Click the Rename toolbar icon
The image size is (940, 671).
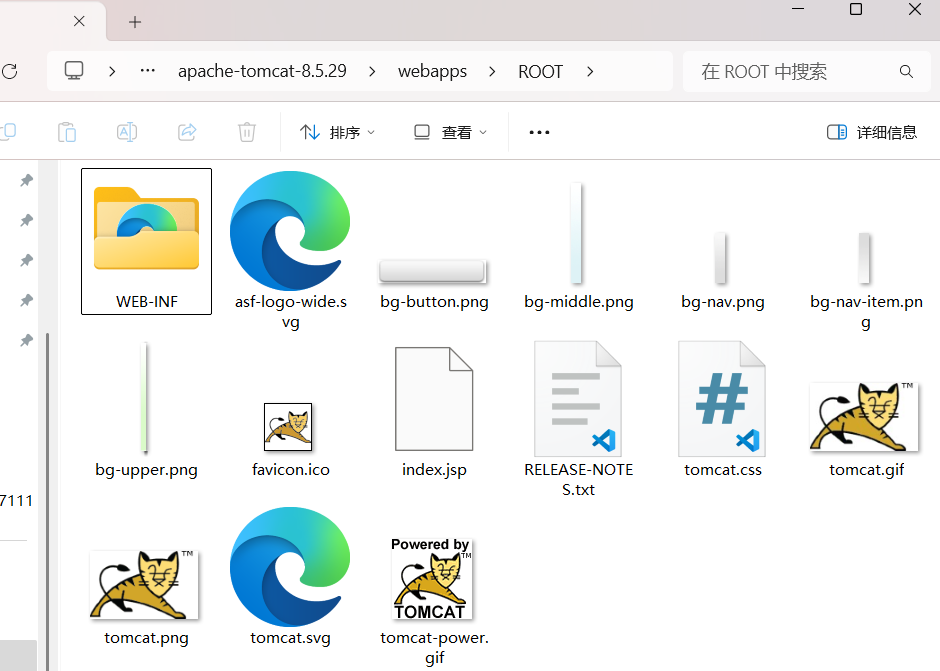pos(127,132)
